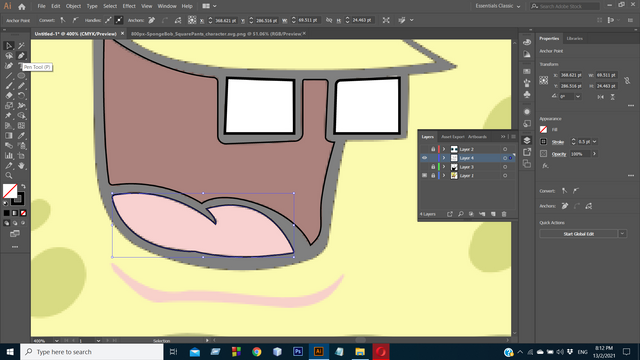
Task: Open Edit Toolbar three-dots button
Action: click(x=15, y=247)
